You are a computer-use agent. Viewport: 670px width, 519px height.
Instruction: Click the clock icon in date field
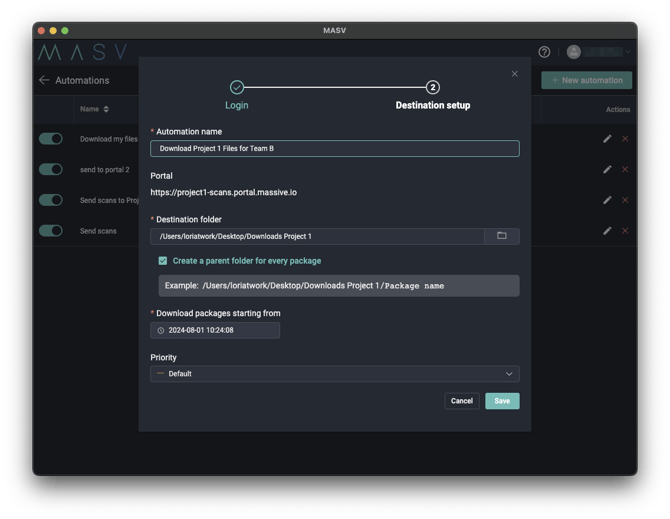tap(161, 331)
